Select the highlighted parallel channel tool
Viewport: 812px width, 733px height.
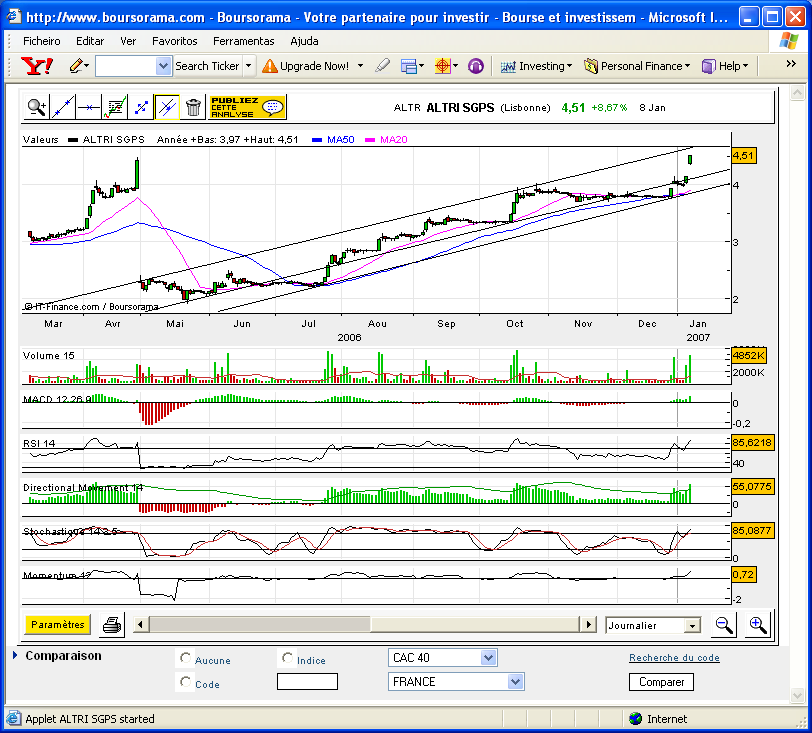pyautogui.click(x=167, y=107)
